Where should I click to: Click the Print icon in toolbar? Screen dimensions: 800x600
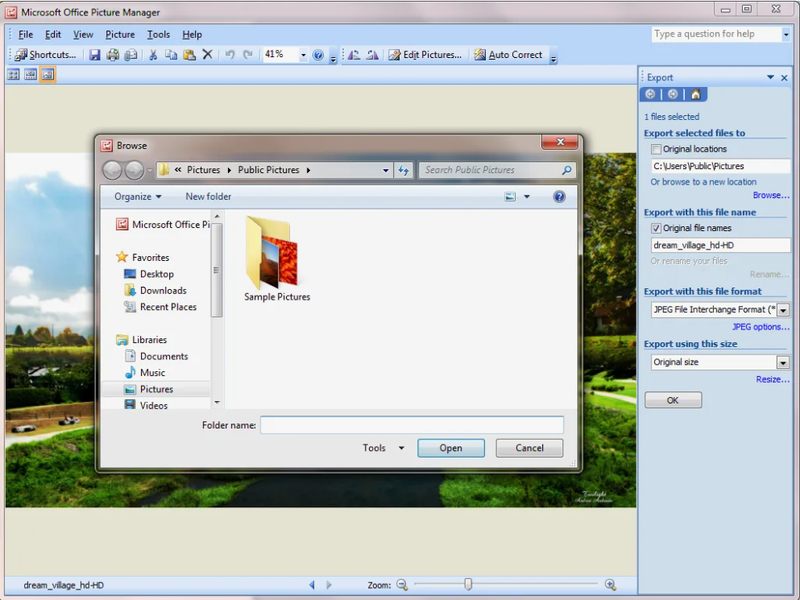point(113,55)
